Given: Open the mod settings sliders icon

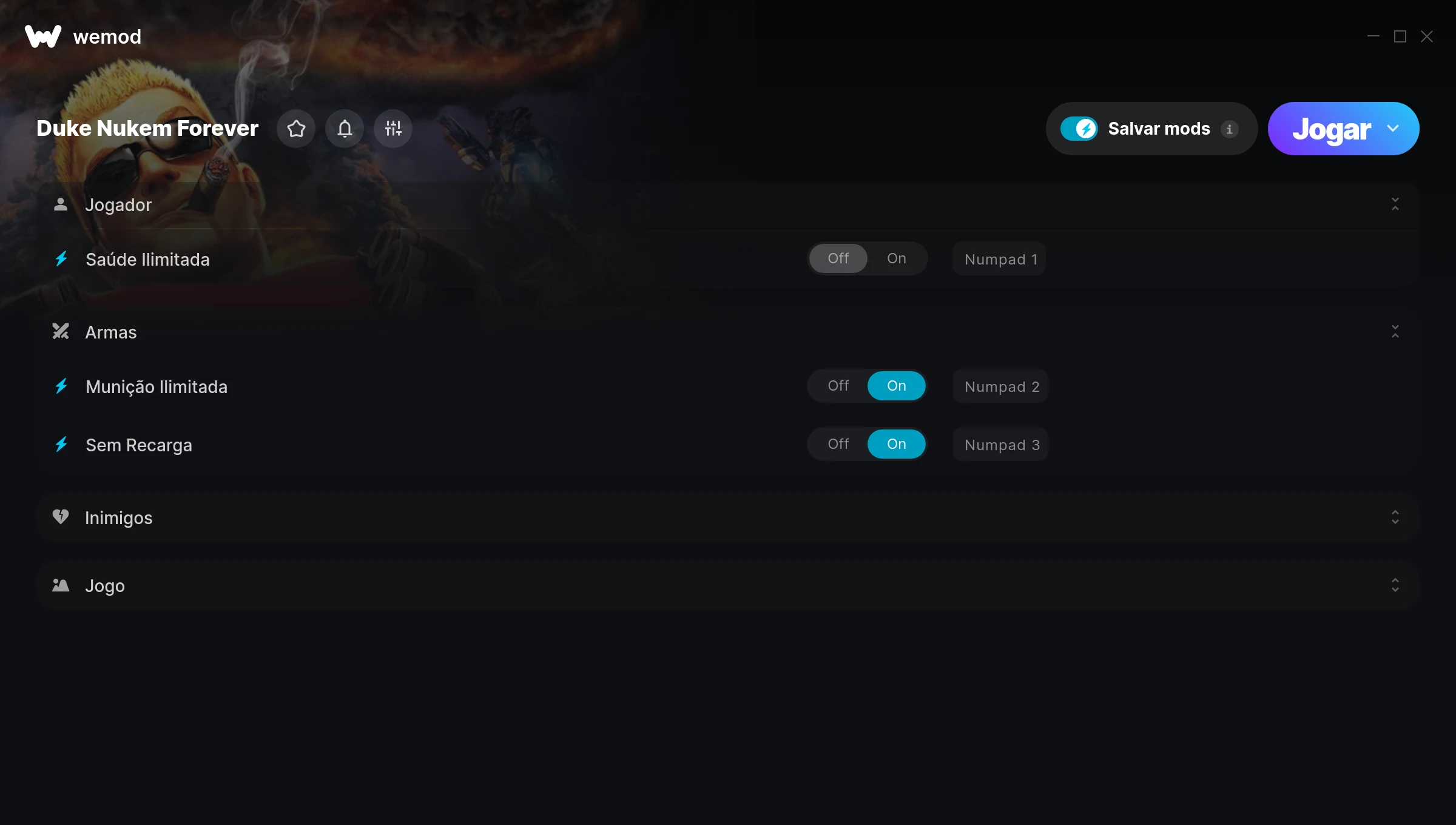Looking at the screenshot, I should (x=393, y=129).
